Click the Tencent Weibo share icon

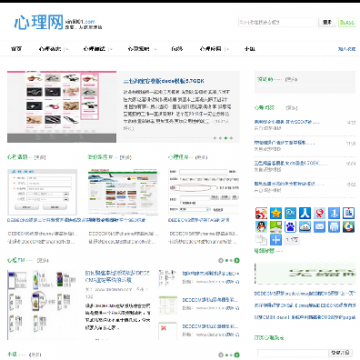[x=290, y=213]
